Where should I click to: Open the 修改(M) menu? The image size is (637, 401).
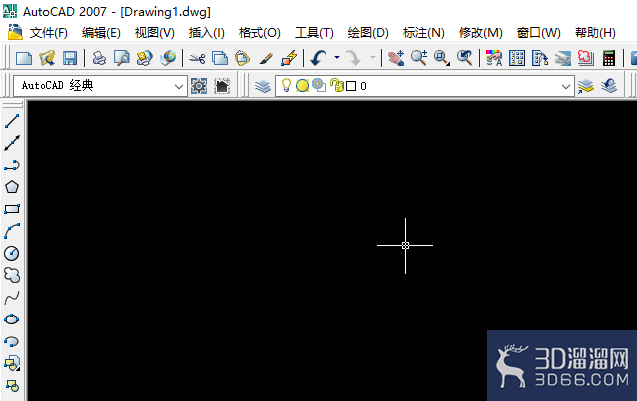[481, 33]
